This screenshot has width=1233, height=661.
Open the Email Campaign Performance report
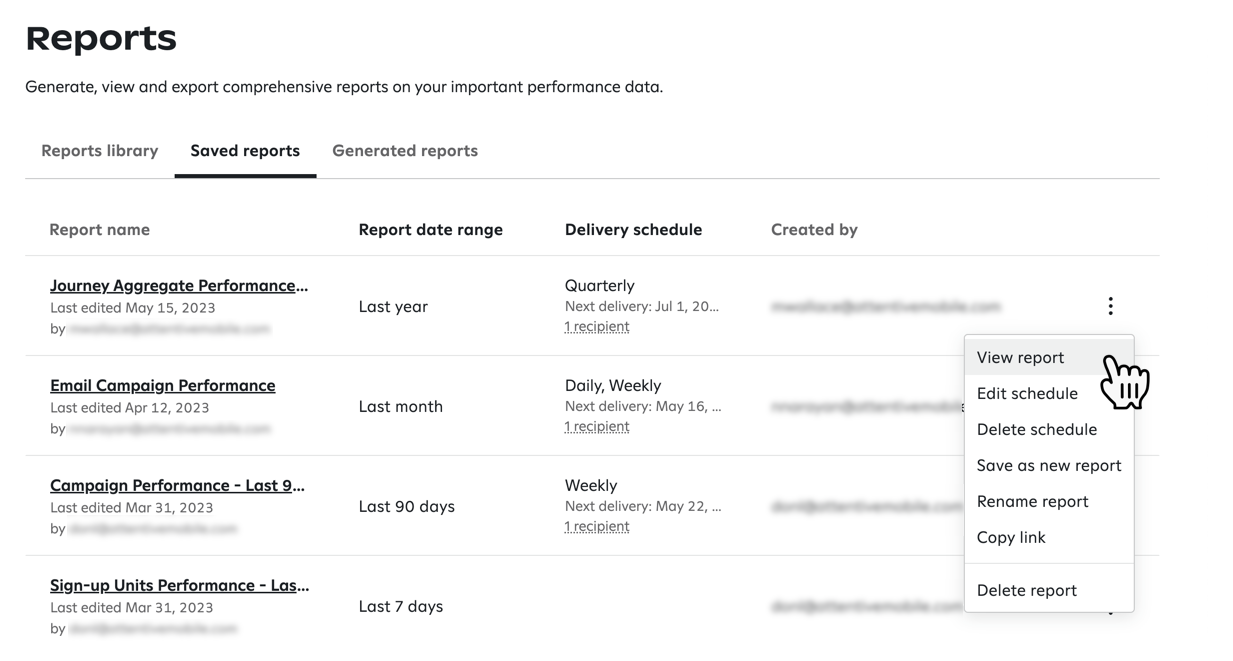click(162, 385)
